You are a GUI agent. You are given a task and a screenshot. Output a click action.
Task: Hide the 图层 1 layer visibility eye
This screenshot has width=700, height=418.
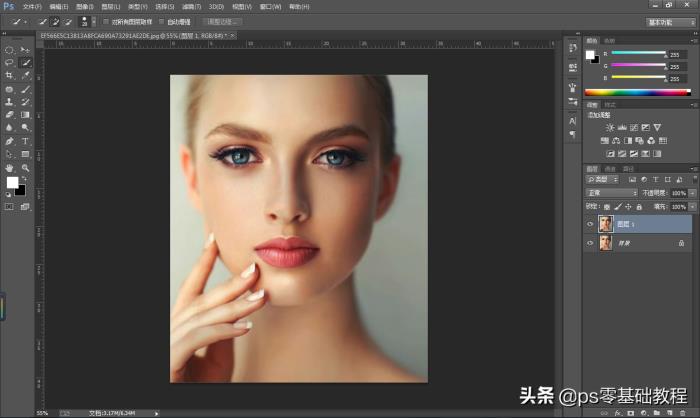590,224
